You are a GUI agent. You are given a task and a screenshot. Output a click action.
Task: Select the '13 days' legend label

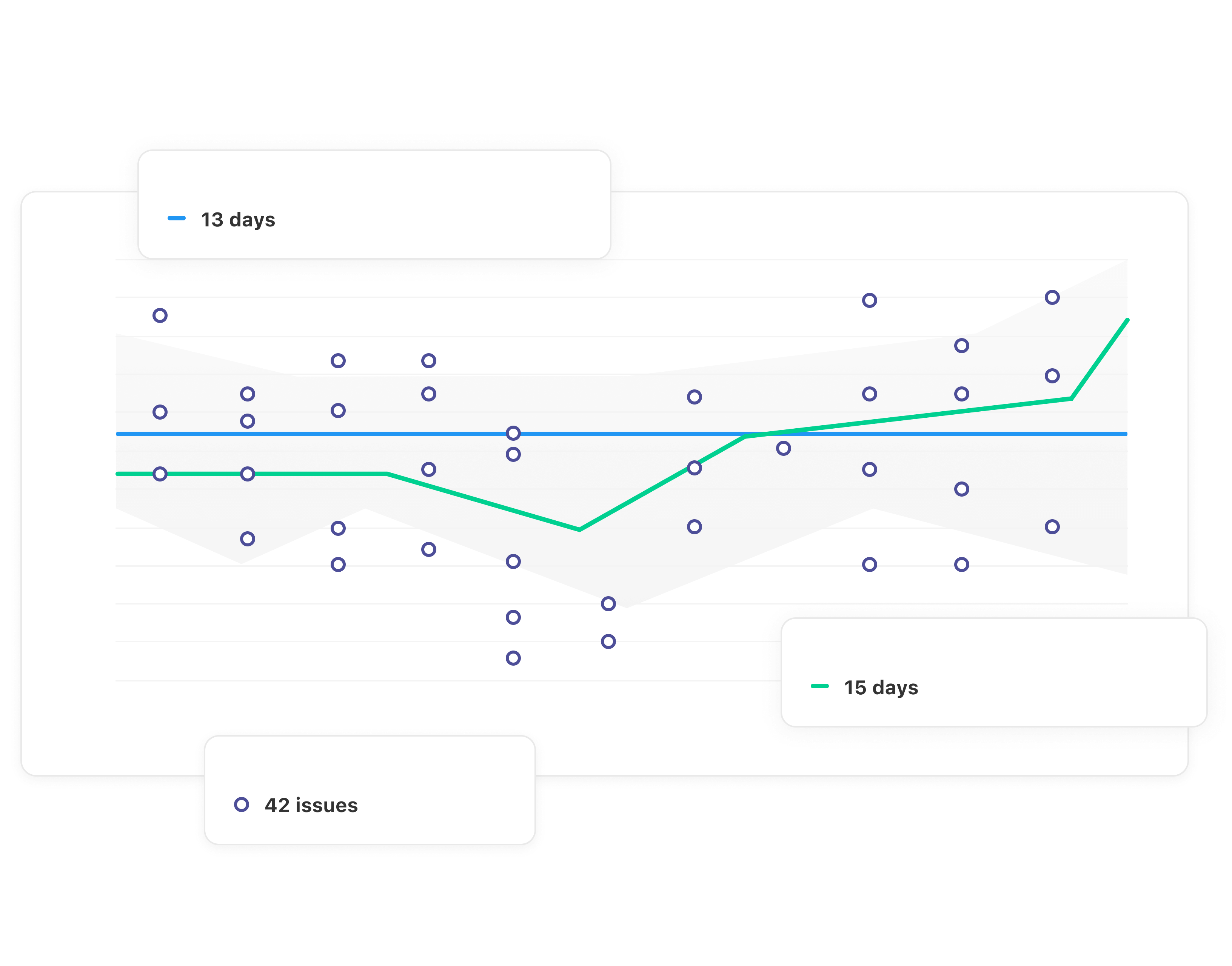point(237,220)
